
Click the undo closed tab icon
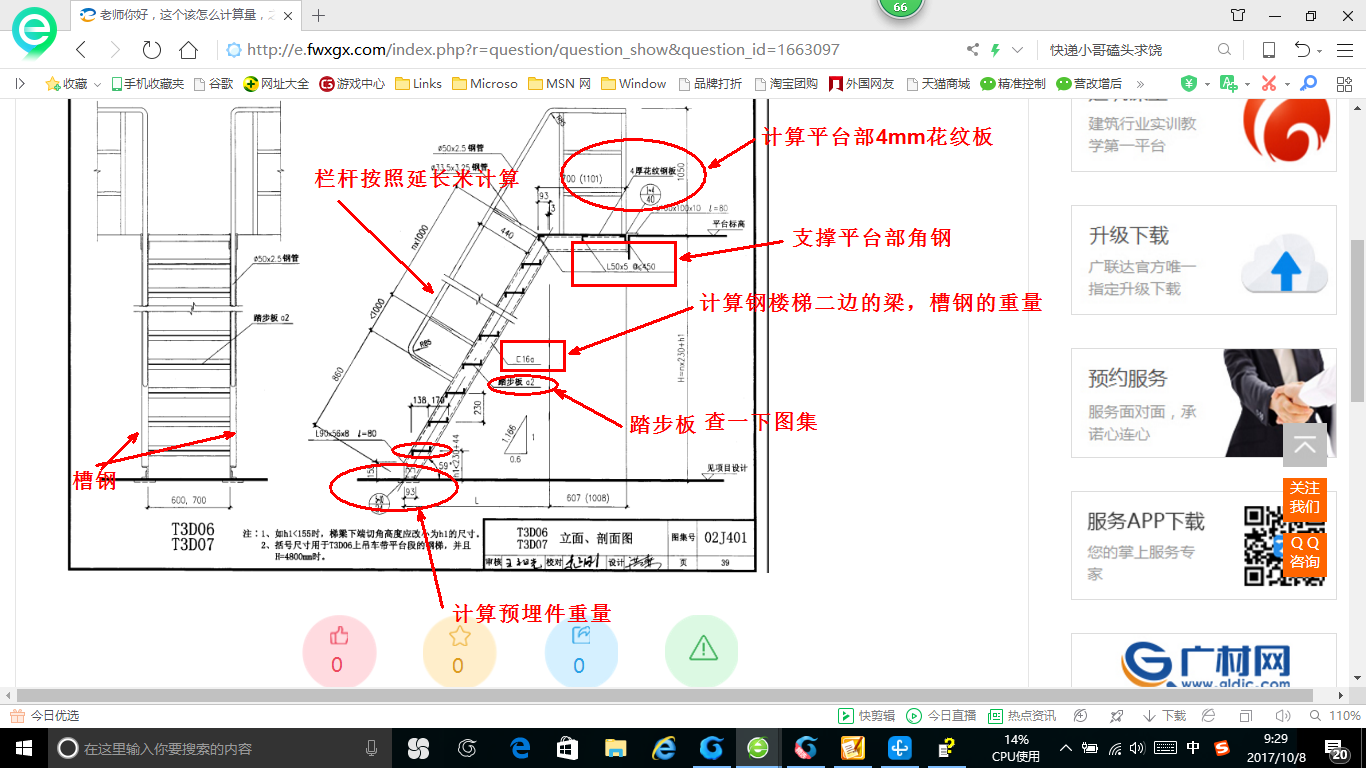[x=1303, y=50]
